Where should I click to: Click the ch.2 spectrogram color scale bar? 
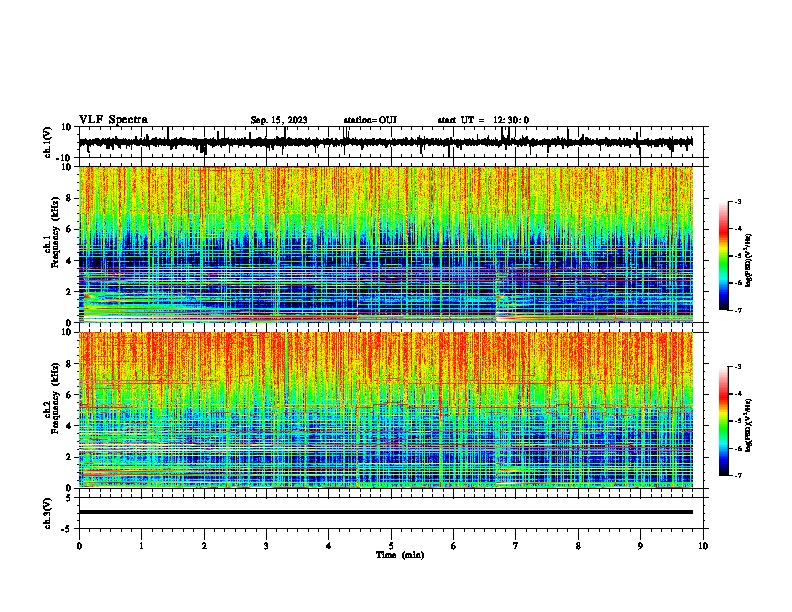(724, 421)
